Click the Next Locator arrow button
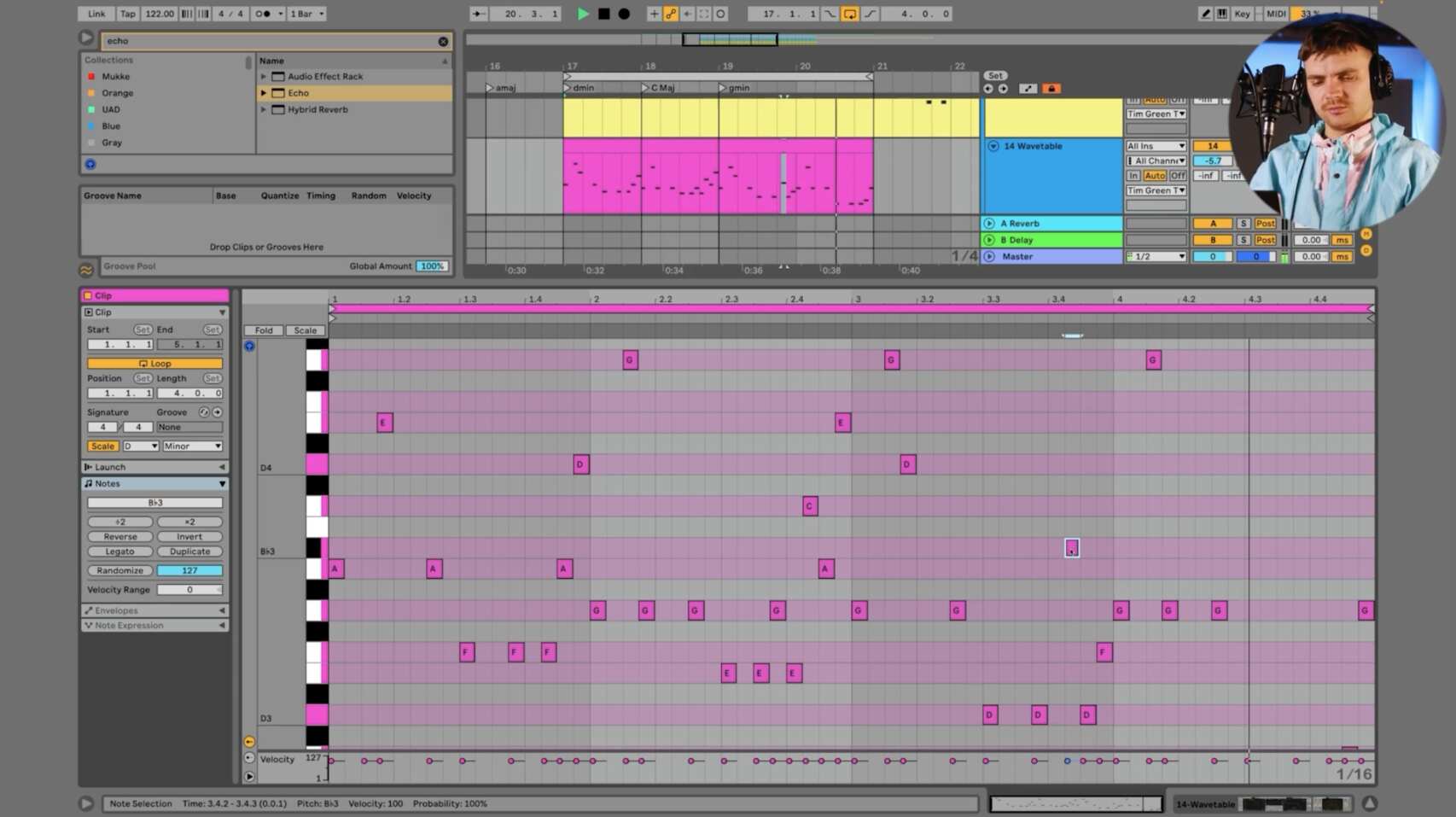The width and height of the screenshot is (1456, 817). click(x=1003, y=89)
